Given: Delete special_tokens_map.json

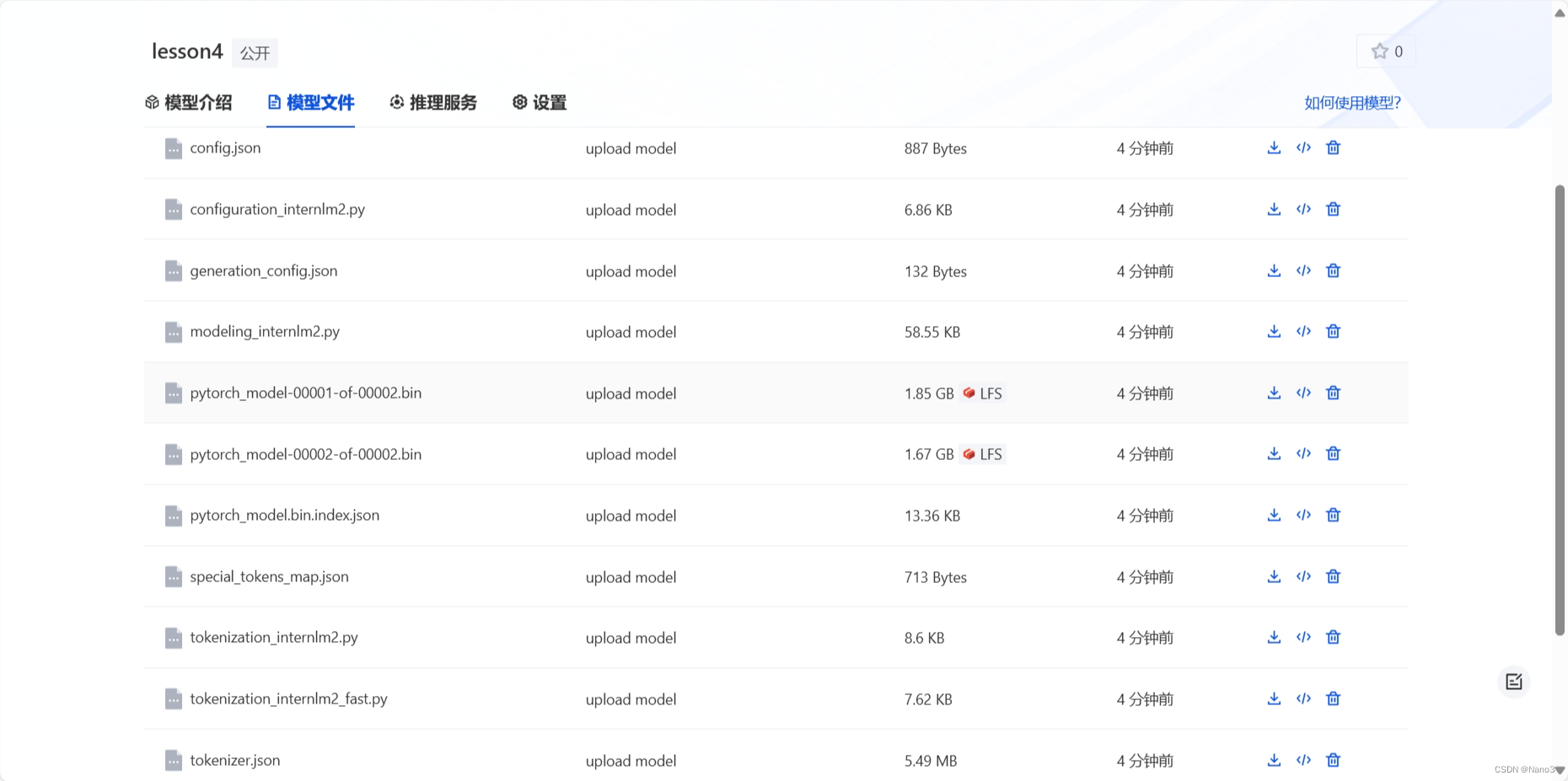Looking at the screenshot, I should [1333, 576].
